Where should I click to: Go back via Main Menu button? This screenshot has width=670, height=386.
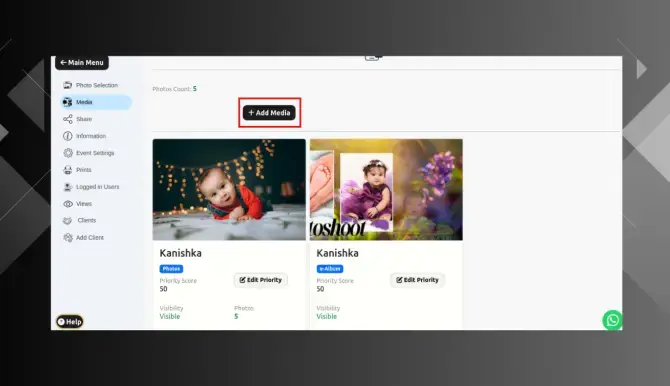[x=82, y=62]
